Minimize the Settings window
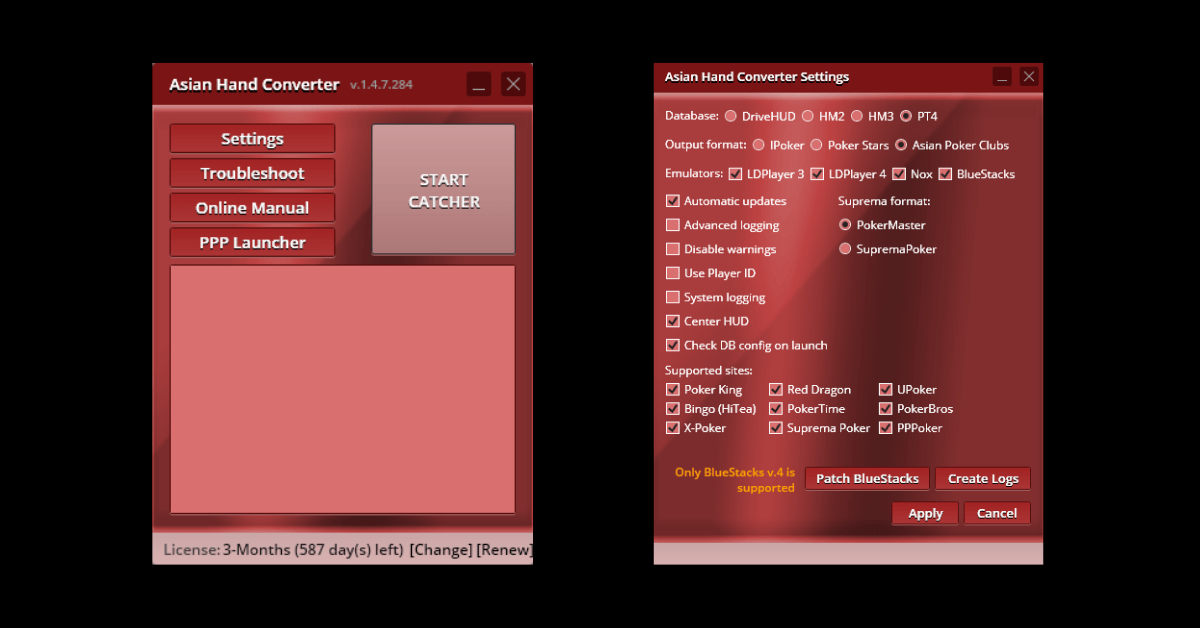This screenshot has width=1200, height=628. coord(1002,77)
